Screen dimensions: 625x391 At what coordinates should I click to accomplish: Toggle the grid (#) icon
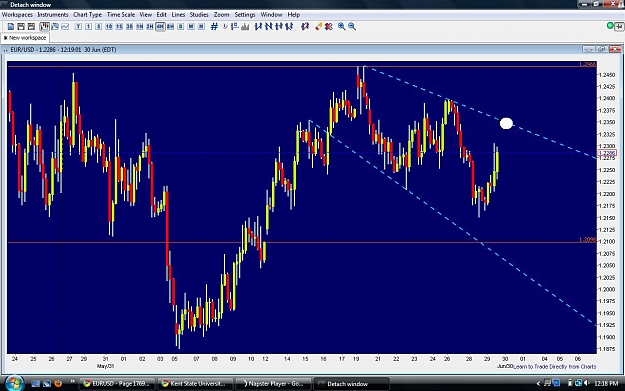point(214,27)
